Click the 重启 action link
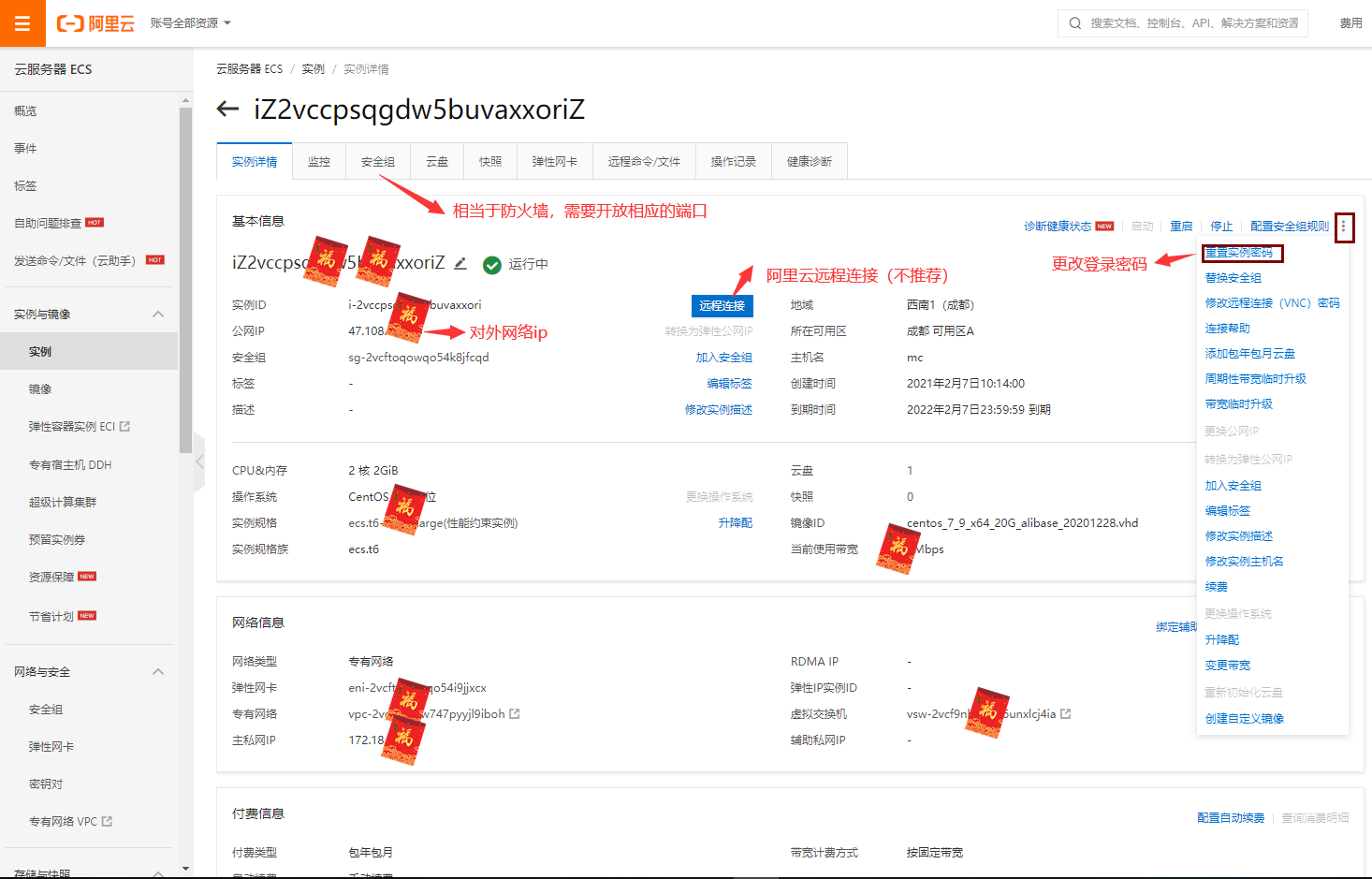The height and width of the screenshot is (879, 1372). (x=1181, y=227)
